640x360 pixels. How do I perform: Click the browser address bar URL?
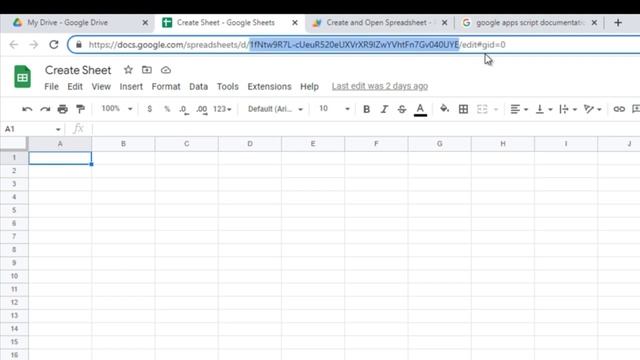coord(297,45)
